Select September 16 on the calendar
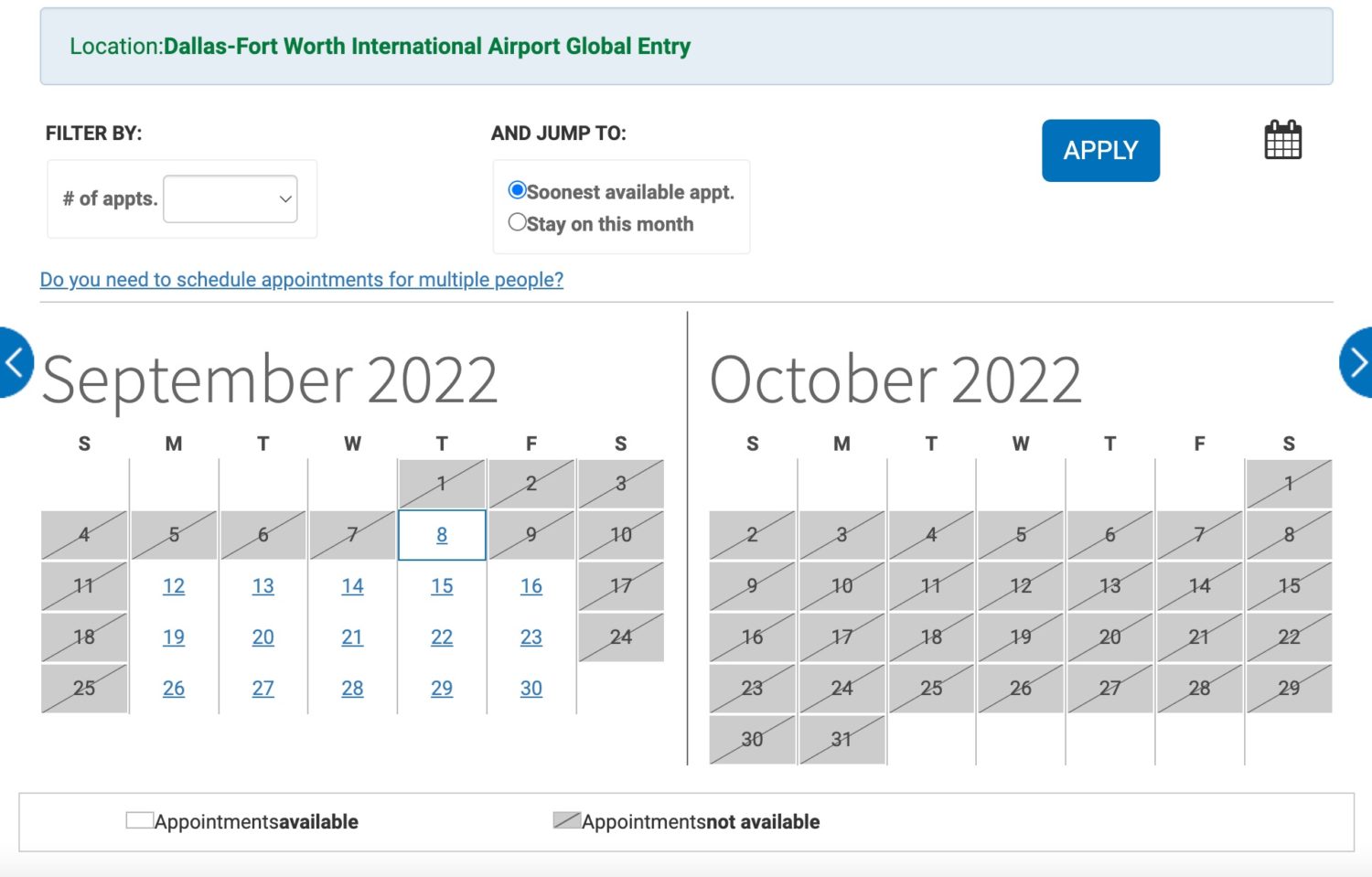The width and height of the screenshot is (1372, 877). 531,586
